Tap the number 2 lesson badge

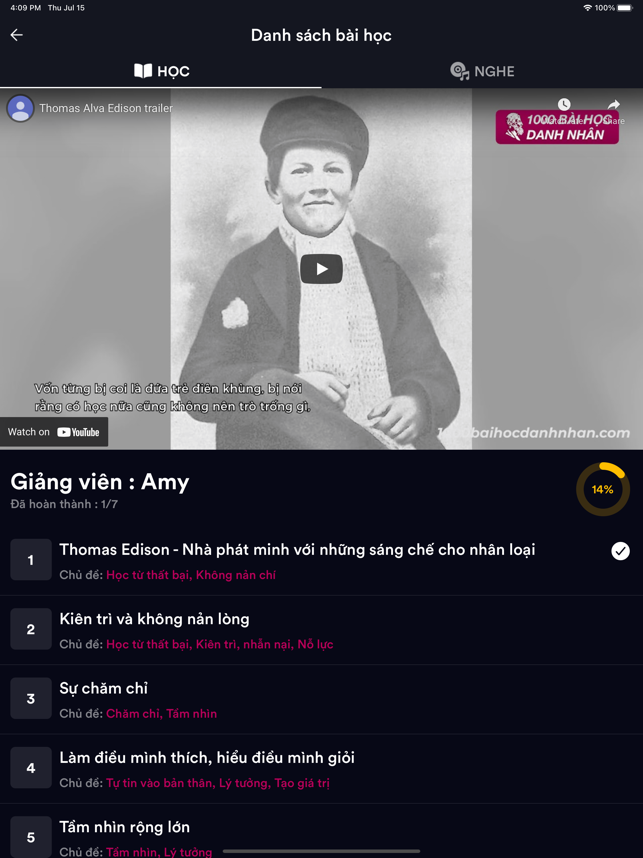click(31, 629)
